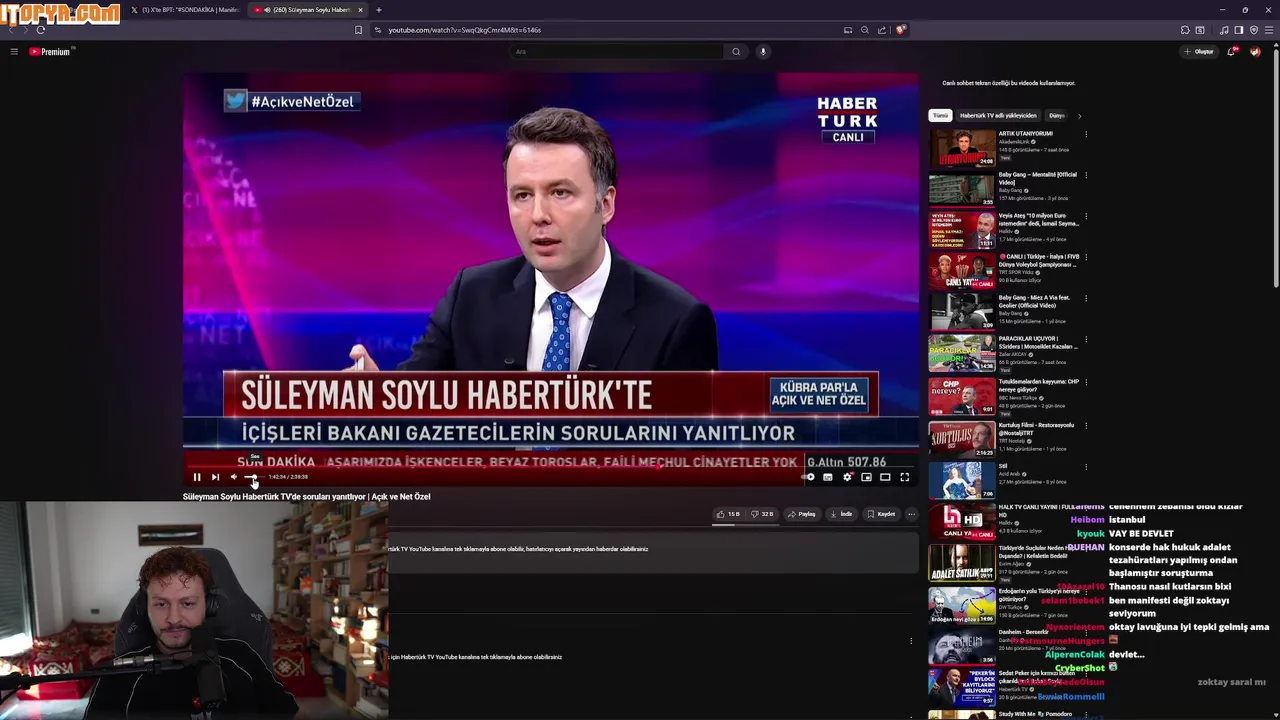
Task: Enter fullscreen with the player button
Action: pos(904,477)
